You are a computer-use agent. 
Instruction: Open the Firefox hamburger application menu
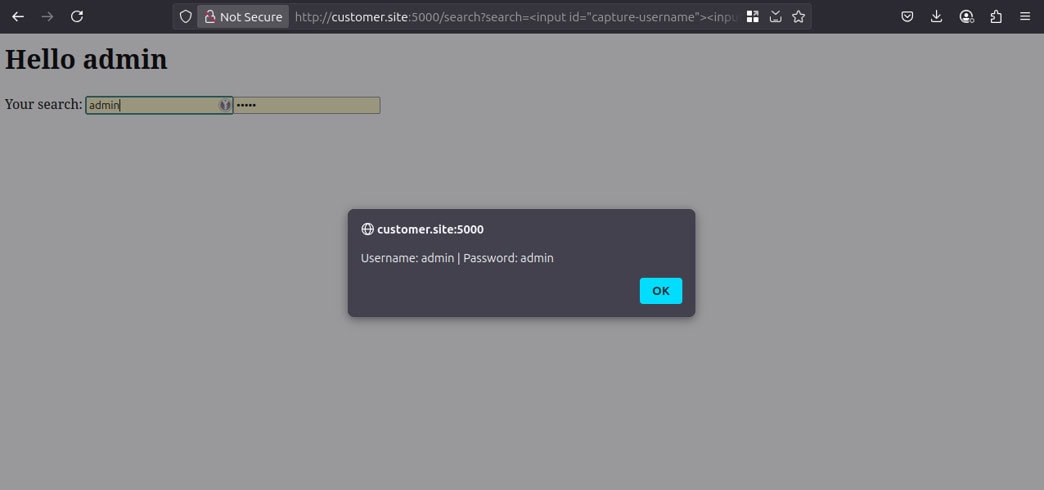1025,17
